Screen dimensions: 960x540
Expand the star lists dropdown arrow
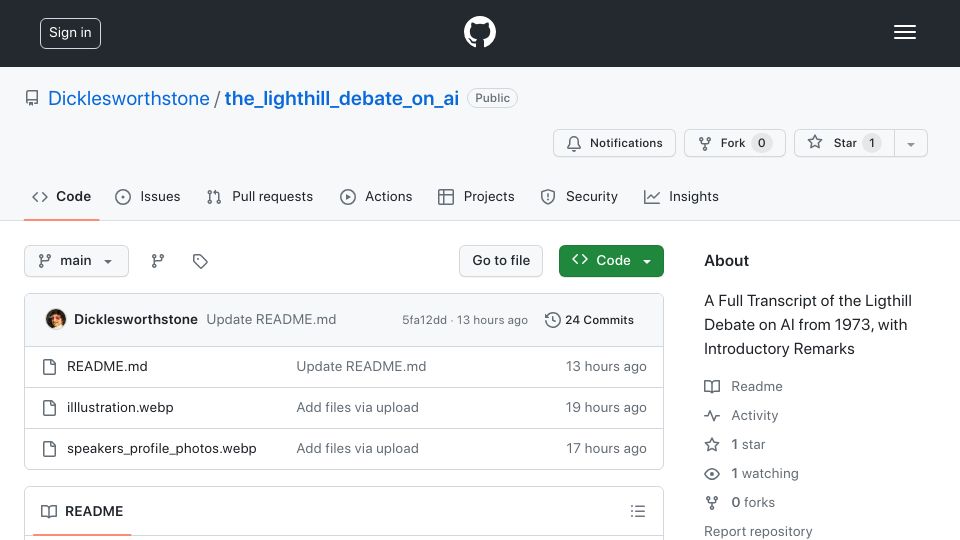[x=911, y=143]
